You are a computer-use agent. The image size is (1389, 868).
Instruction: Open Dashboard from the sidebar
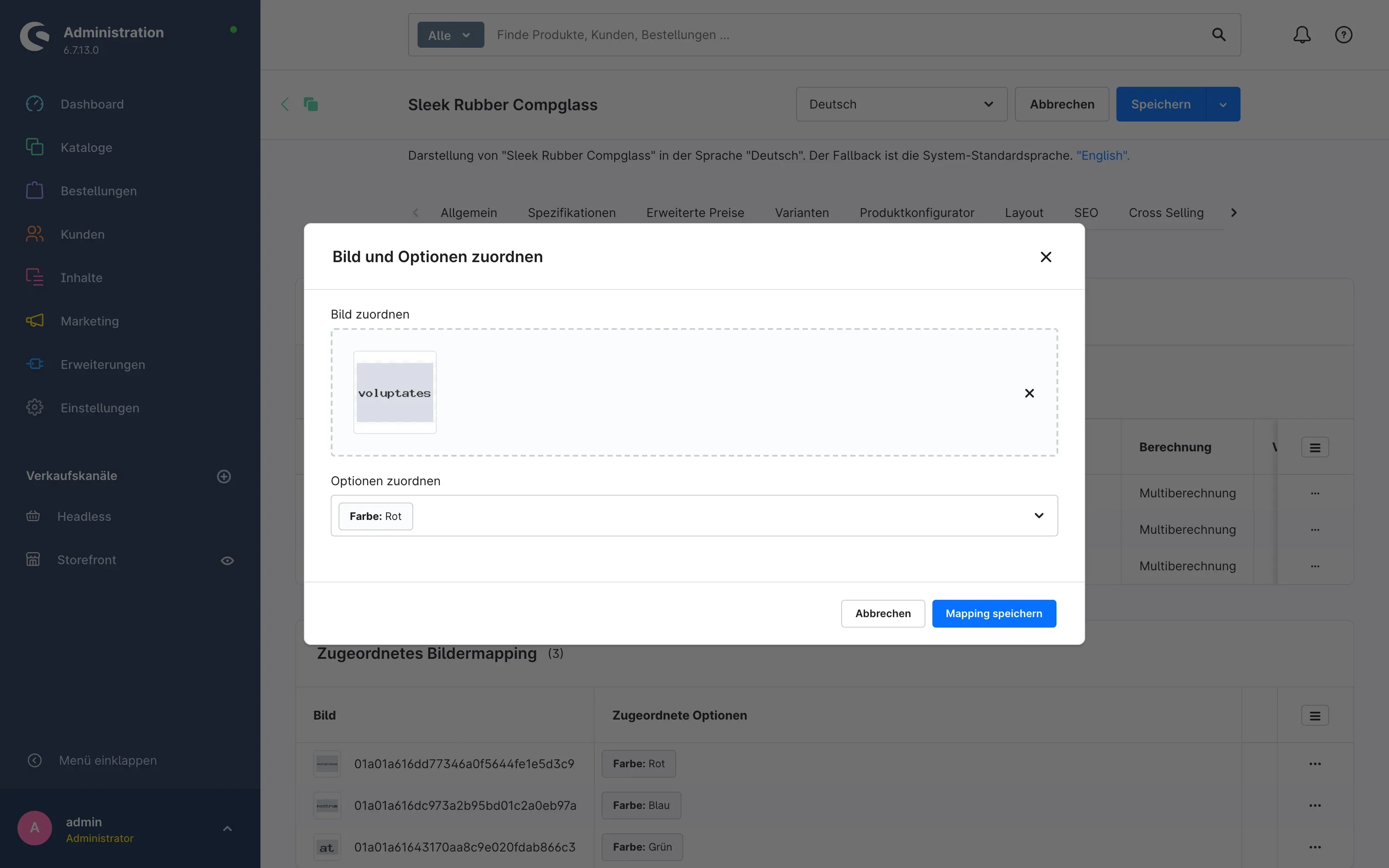click(x=92, y=104)
